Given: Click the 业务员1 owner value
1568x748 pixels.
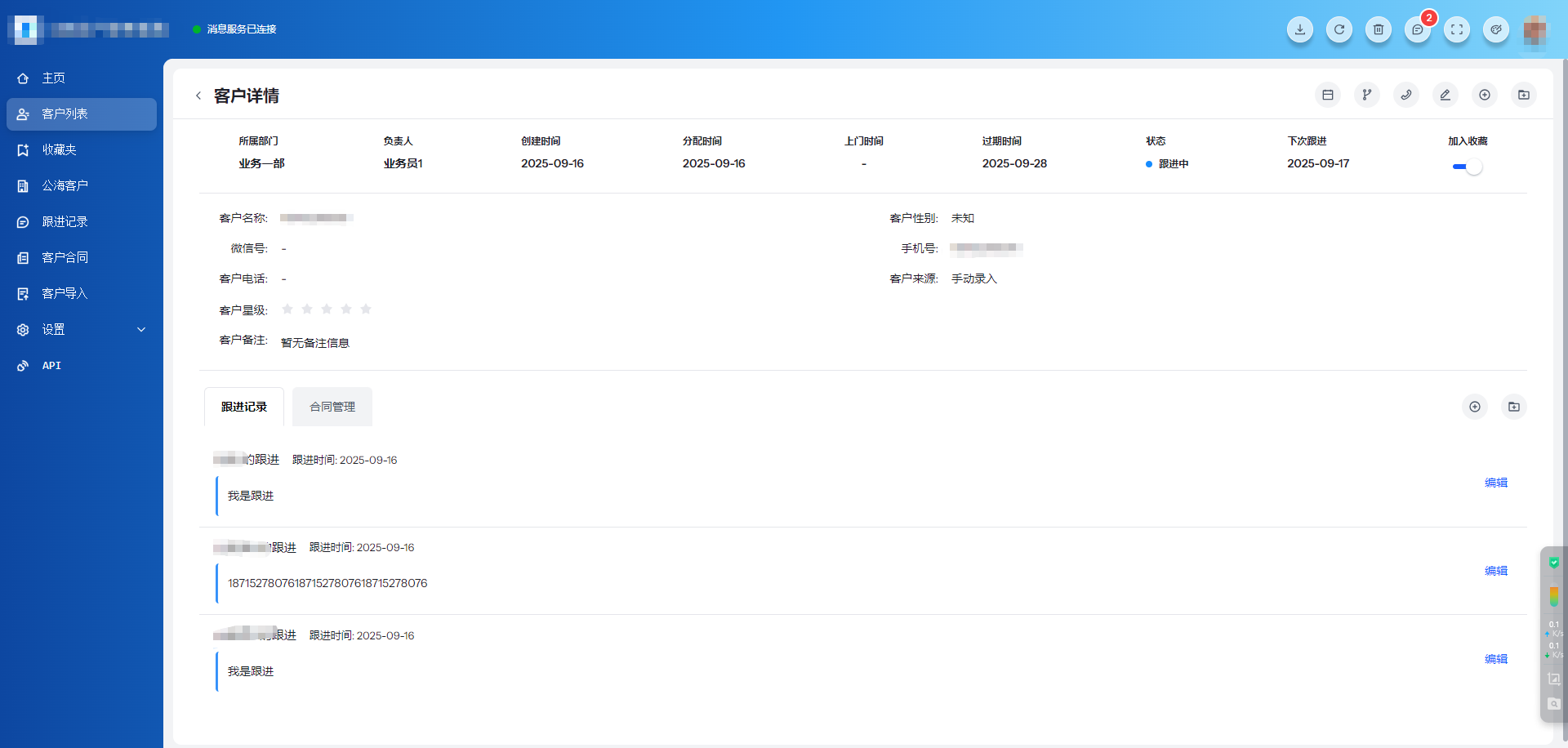Looking at the screenshot, I should pos(403,163).
